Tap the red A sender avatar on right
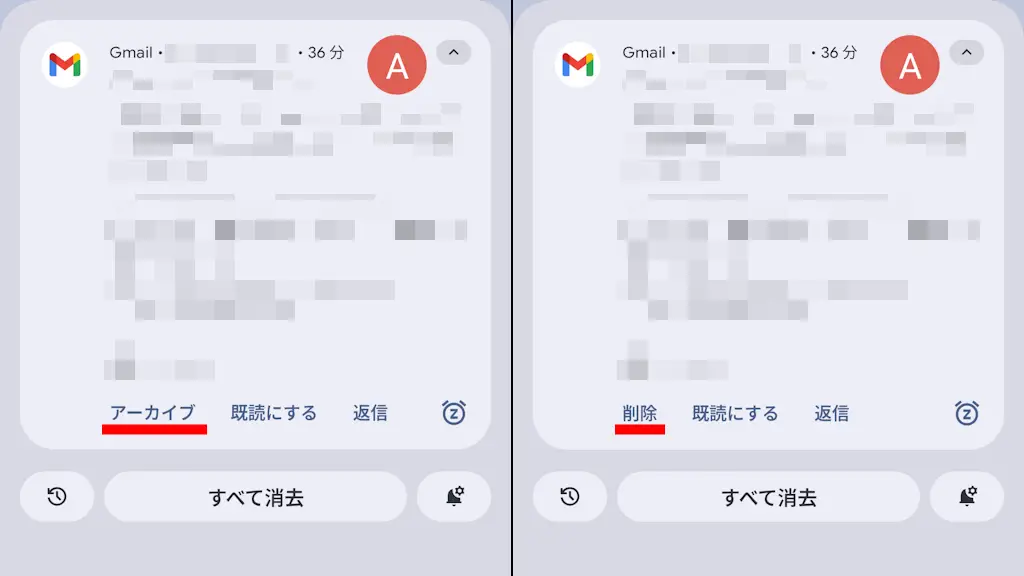This screenshot has height=576, width=1024. click(910, 65)
